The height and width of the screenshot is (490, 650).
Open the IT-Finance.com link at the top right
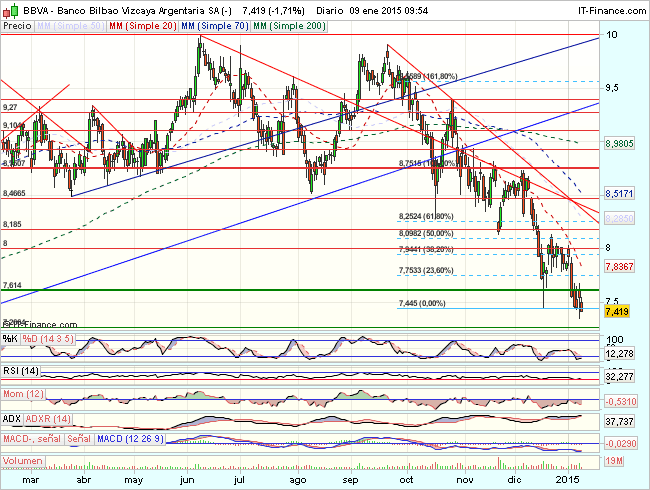(612, 11)
